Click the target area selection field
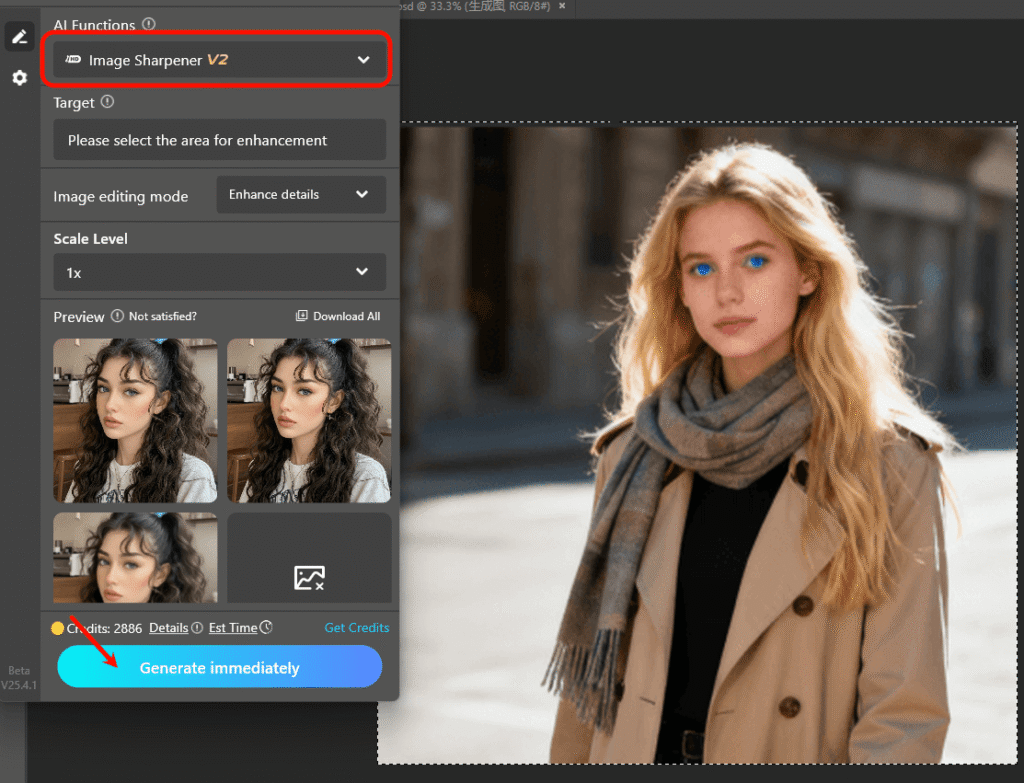 click(x=219, y=140)
